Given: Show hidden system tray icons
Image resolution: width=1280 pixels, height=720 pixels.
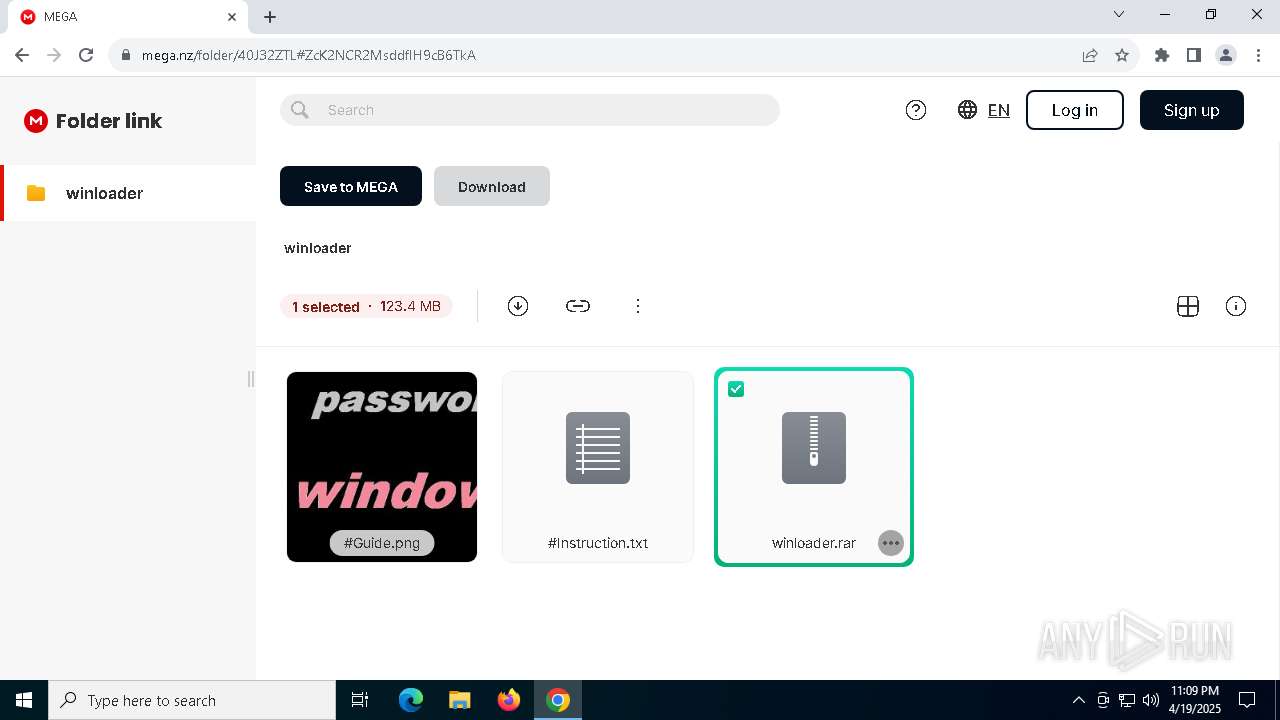Looking at the screenshot, I should point(1078,700).
